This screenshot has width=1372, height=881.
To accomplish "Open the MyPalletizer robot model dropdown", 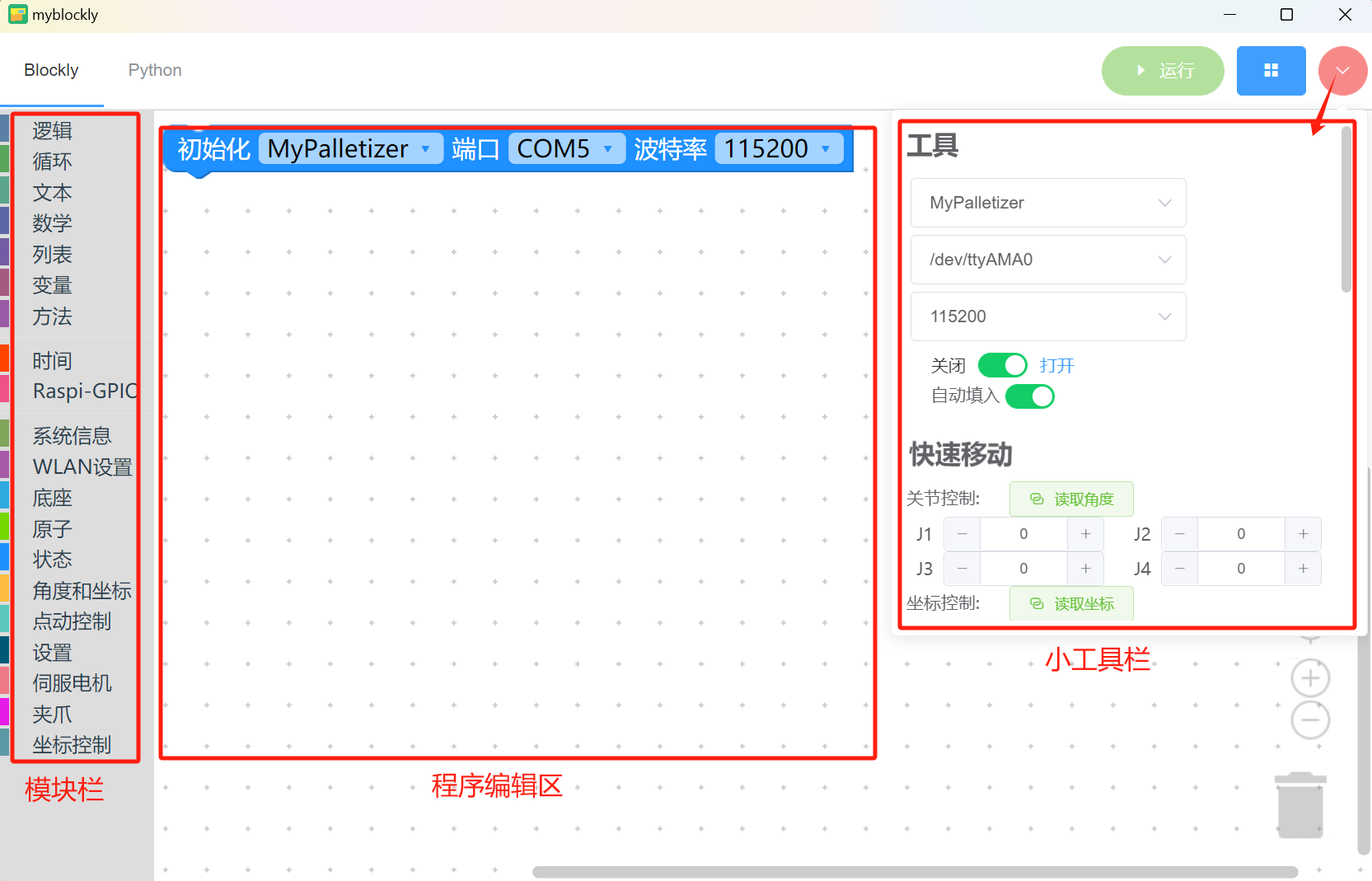I will pyautogui.click(x=1047, y=203).
